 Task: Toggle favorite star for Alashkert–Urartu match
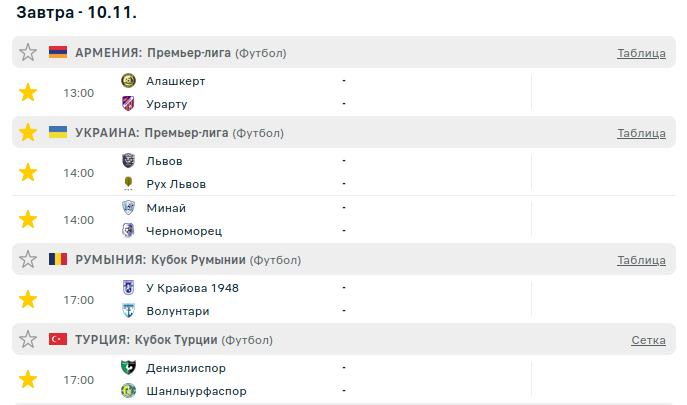pyautogui.click(x=28, y=93)
